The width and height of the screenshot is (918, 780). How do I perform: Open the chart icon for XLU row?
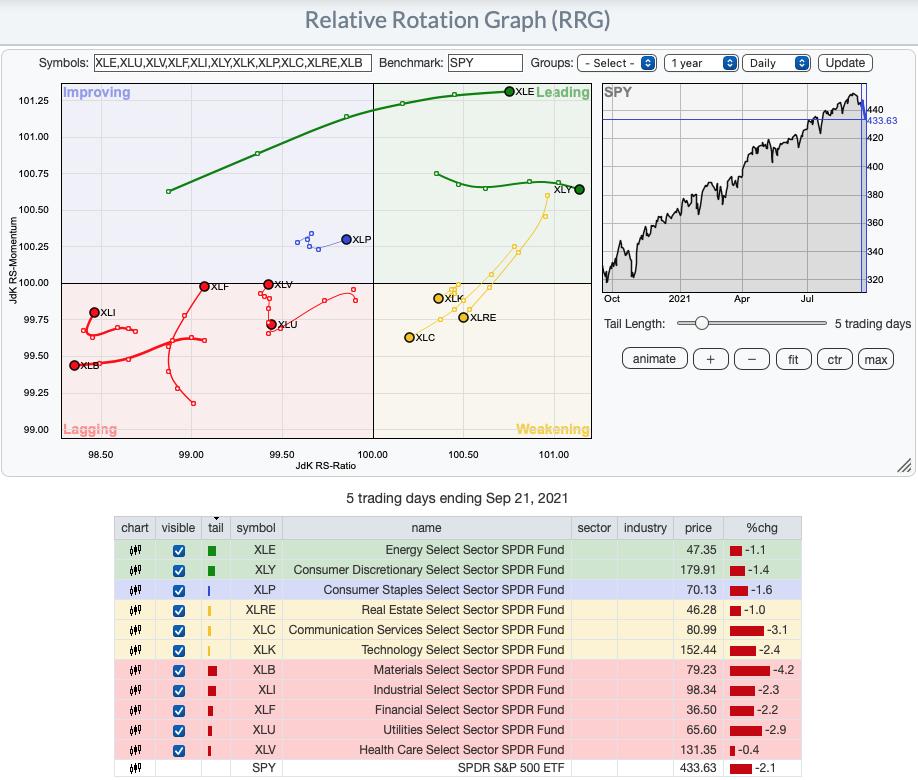click(x=135, y=730)
